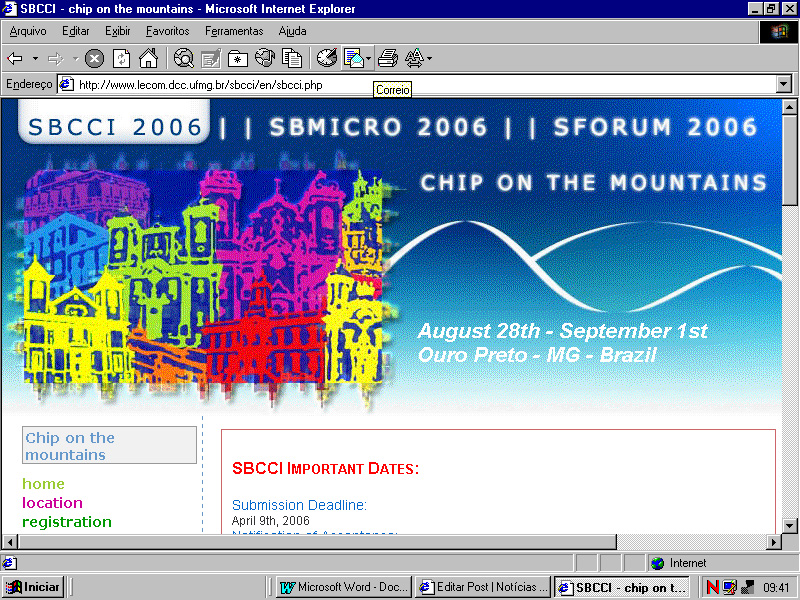The height and width of the screenshot is (600, 800).
Task: Click the Chip on the mountains box
Action: (109, 445)
